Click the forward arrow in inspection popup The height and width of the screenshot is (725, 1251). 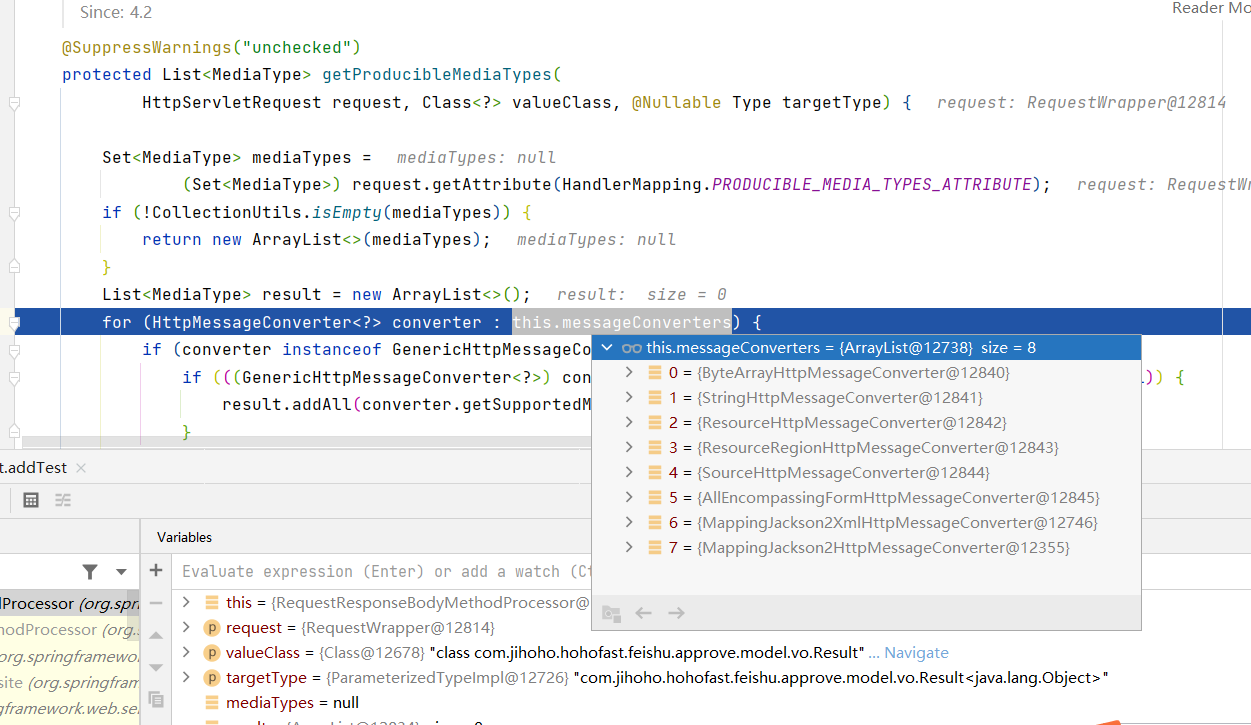676,613
